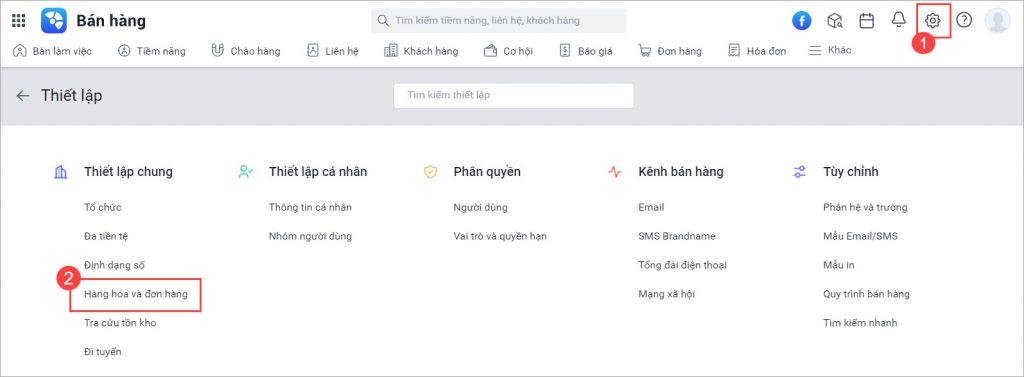Open Tra cứu tồn kho setting
This screenshot has width=1024, height=377.
[120, 323]
